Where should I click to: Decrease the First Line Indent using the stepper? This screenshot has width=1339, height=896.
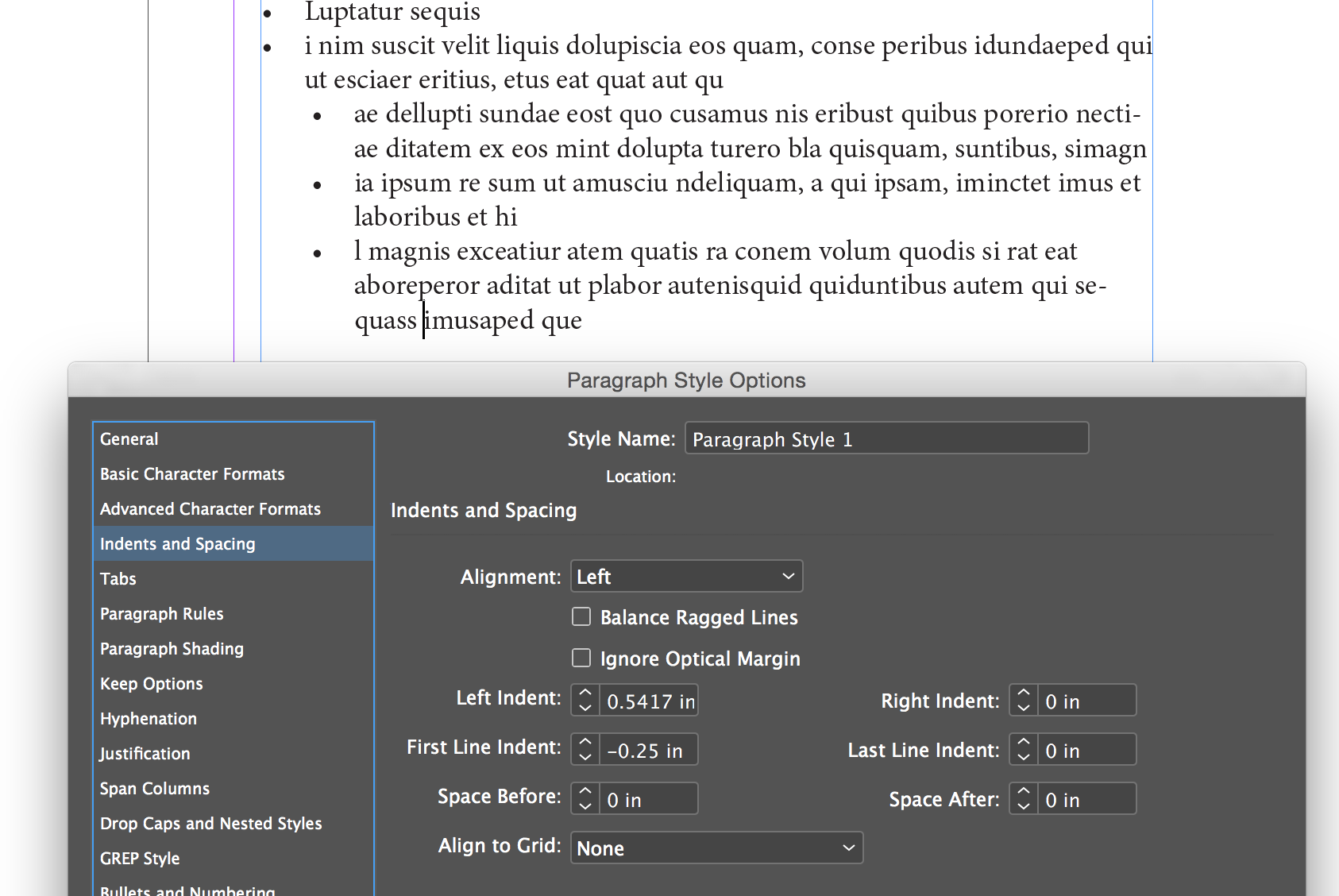[x=584, y=755]
